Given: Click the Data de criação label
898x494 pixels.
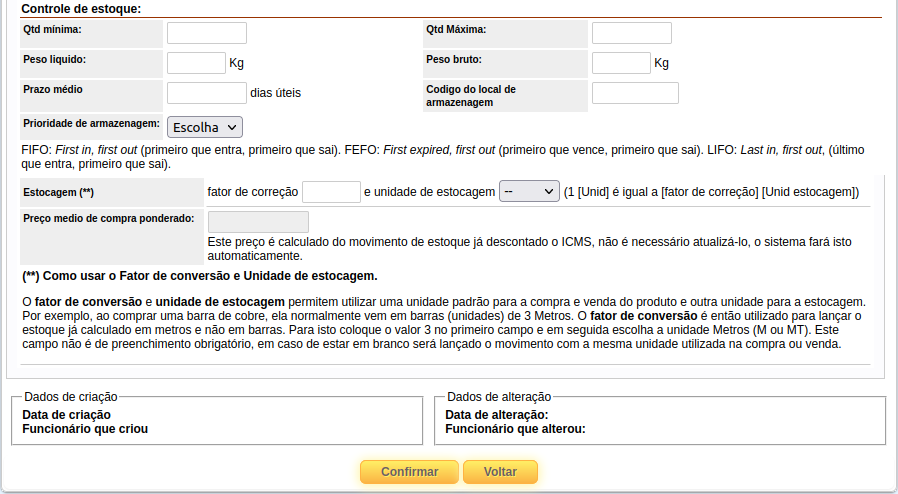Looking at the screenshot, I should coord(66,415).
